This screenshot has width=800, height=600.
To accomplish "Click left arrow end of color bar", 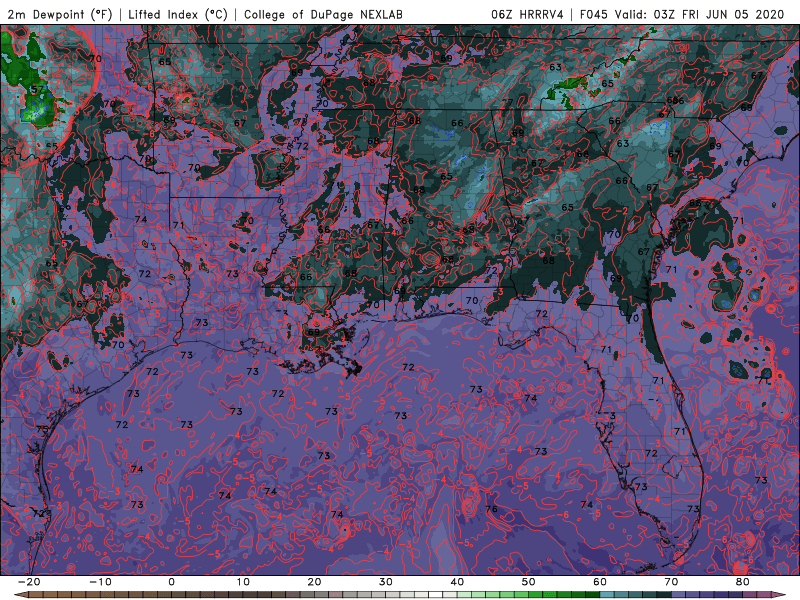I will tap(20, 595).
